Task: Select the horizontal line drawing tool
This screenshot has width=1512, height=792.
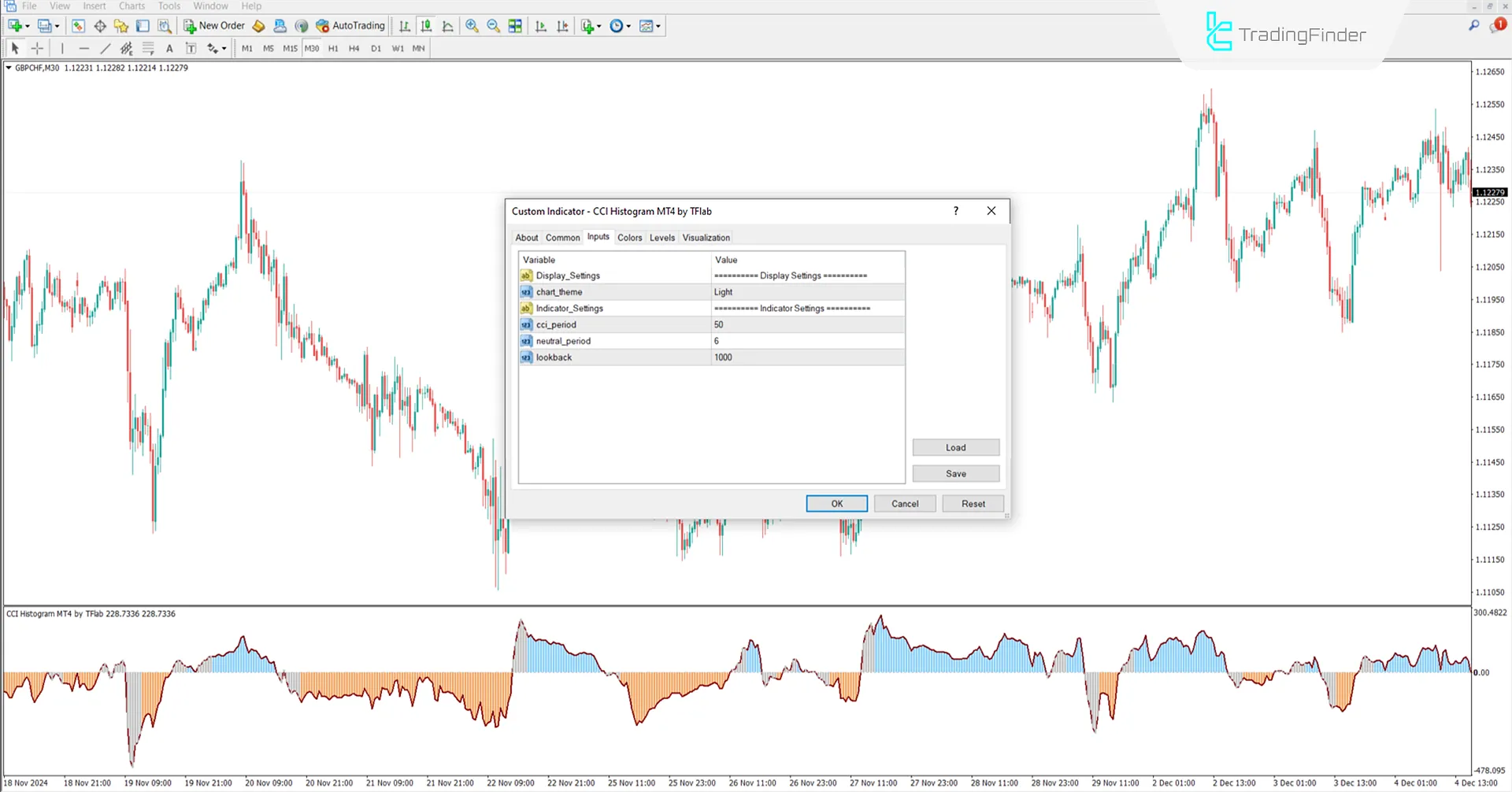Action: click(84, 48)
